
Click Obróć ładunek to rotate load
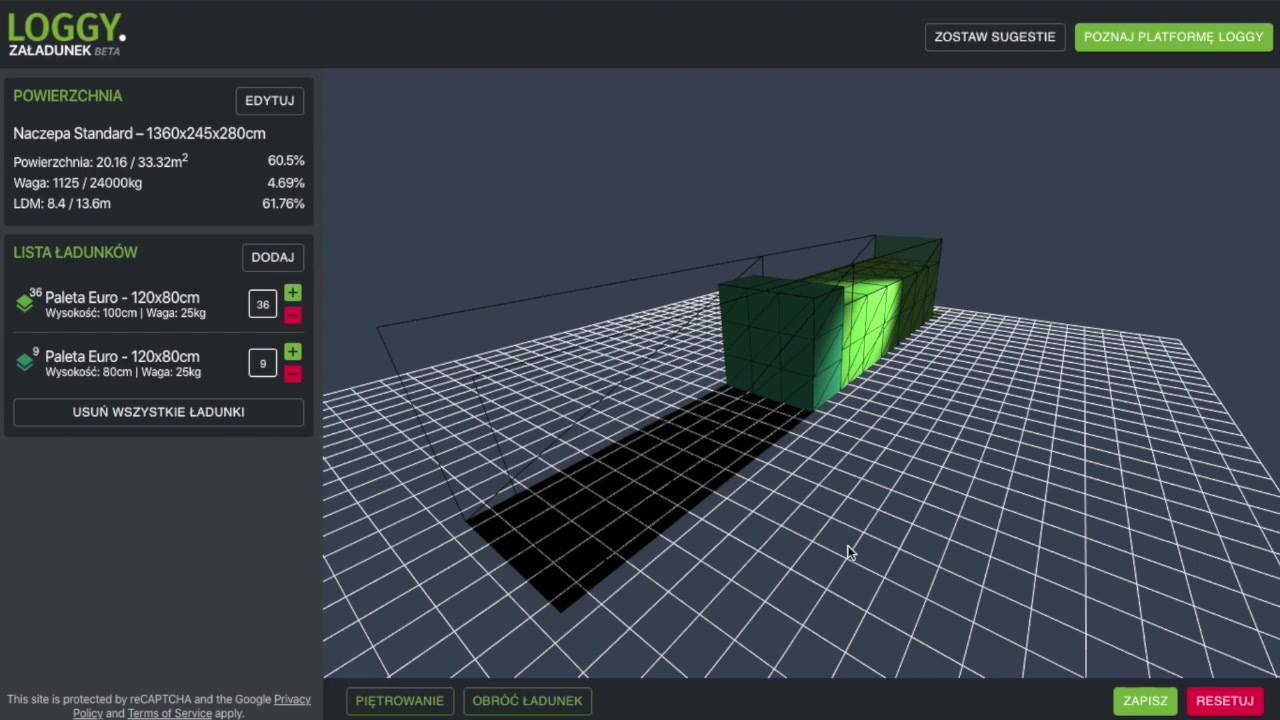527,701
